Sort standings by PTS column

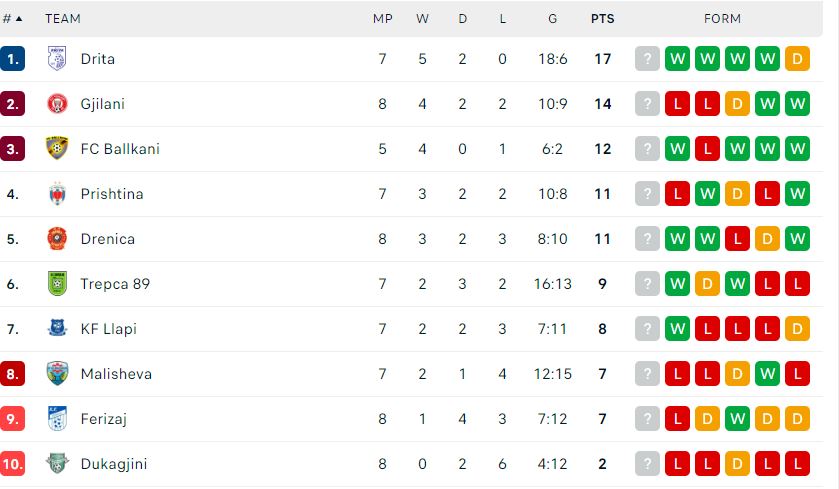point(602,19)
